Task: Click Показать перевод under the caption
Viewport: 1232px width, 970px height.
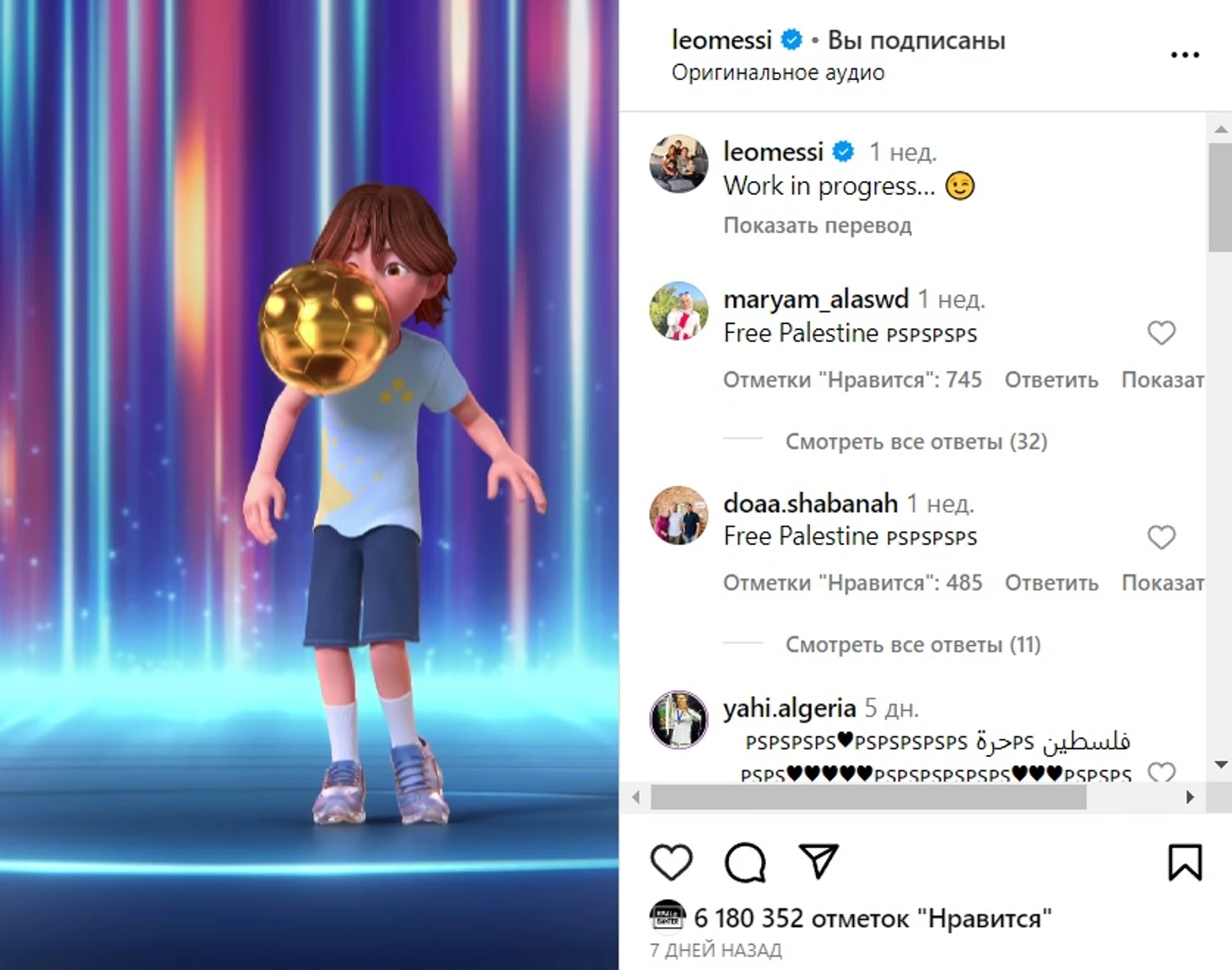Action: pos(818,225)
